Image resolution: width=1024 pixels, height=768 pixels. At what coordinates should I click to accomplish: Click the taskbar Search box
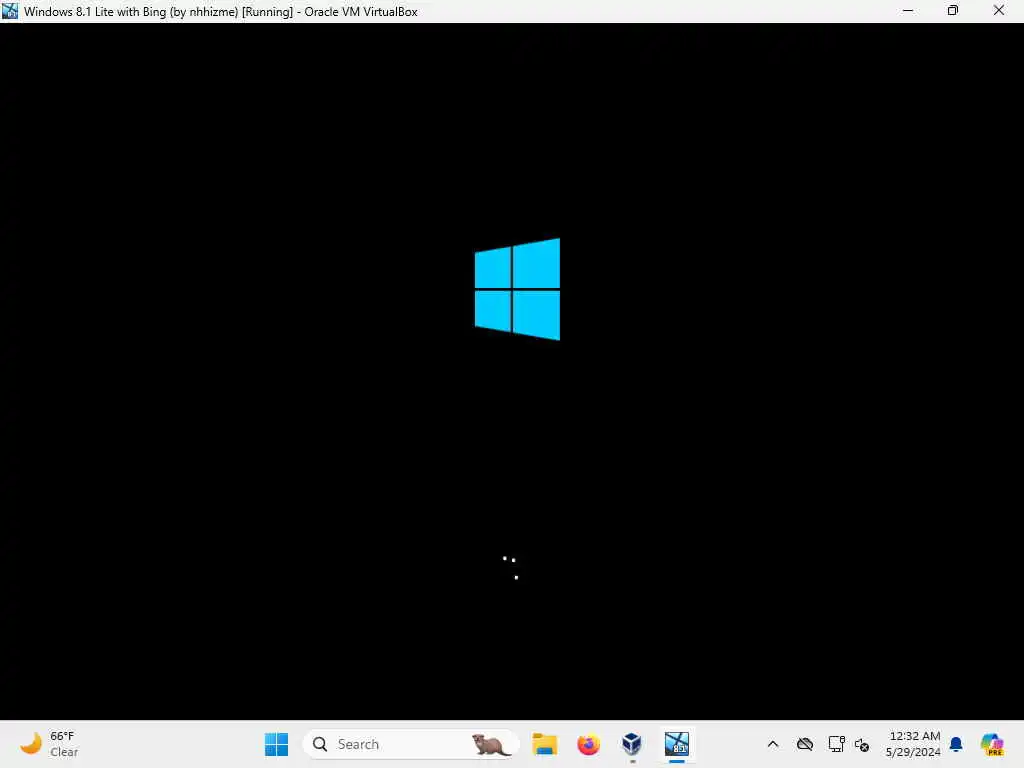click(411, 744)
